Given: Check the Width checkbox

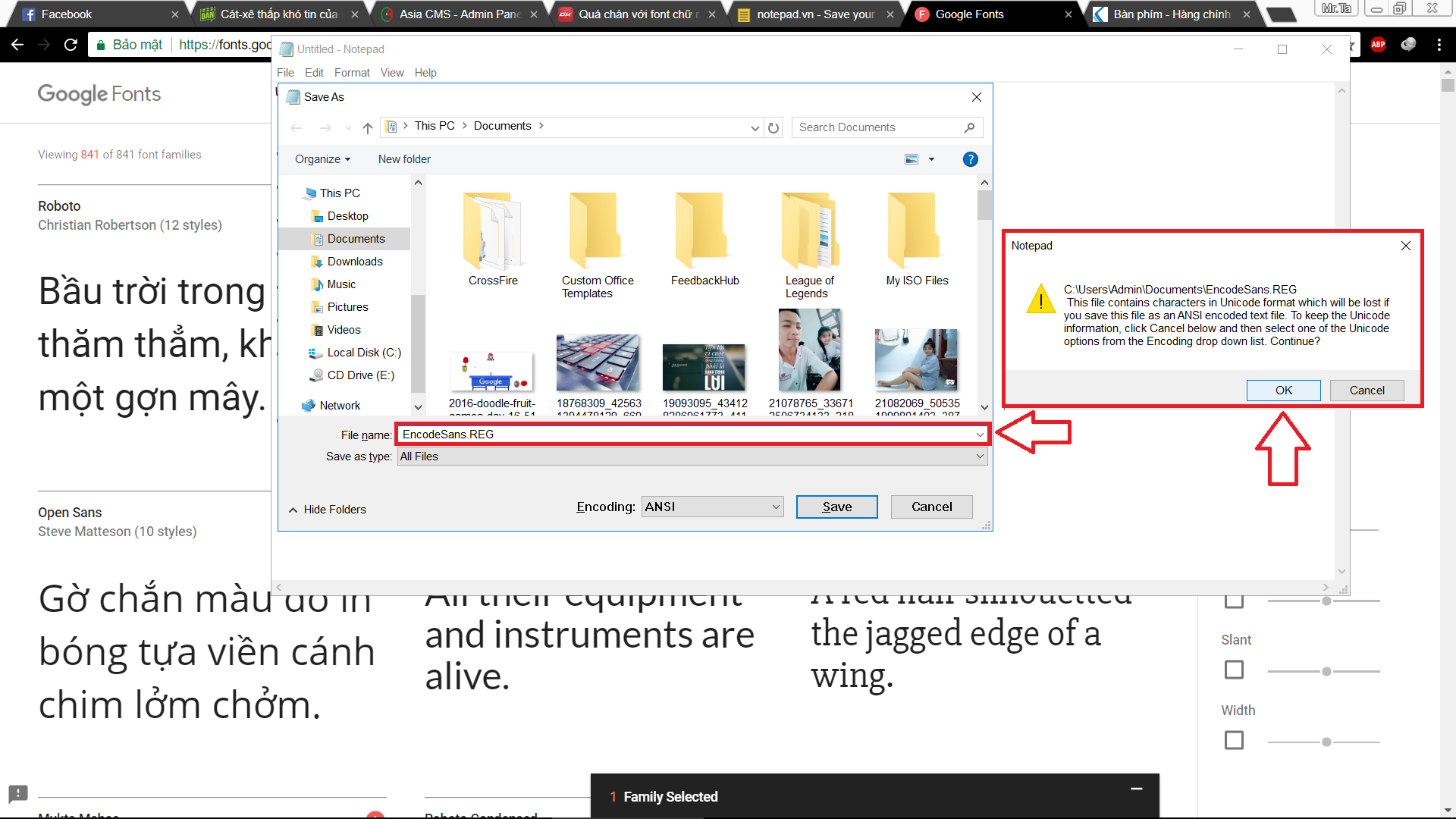Looking at the screenshot, I should (1234, 741).
